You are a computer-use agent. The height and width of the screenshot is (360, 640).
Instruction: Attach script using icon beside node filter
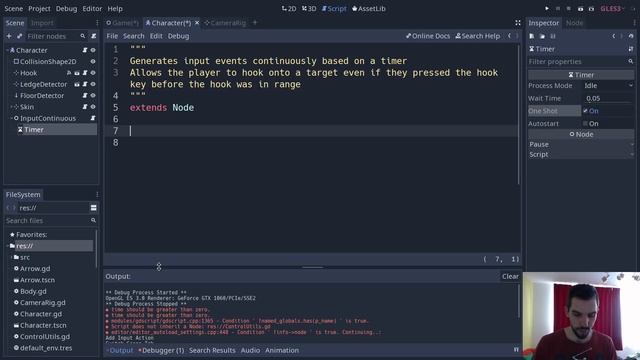[93, 36]
